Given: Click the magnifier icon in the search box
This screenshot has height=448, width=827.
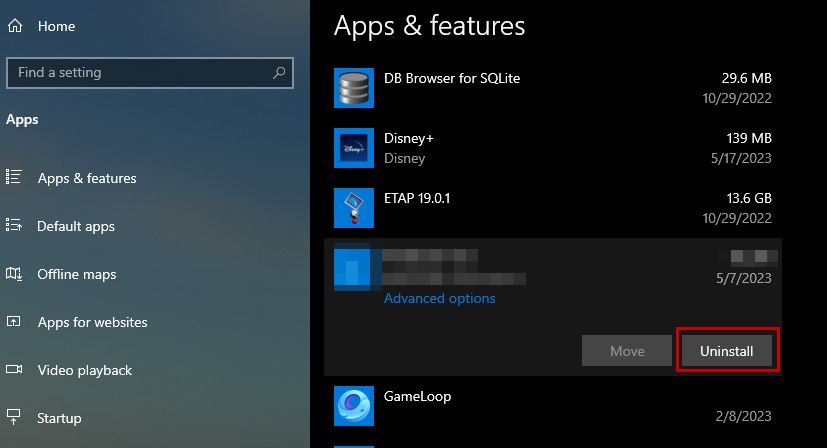Looking at the screenshot, I should [281, 73].
